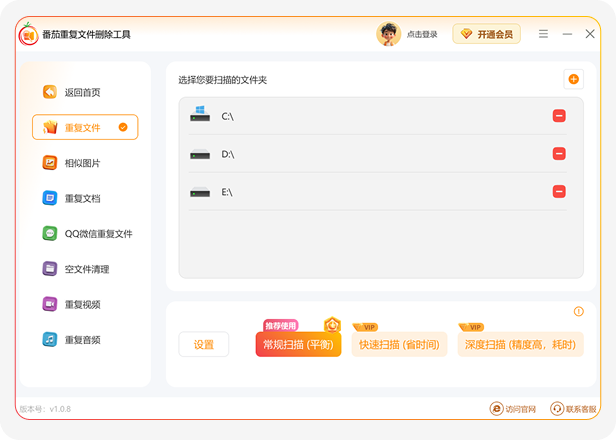Screen dimensions: 616x440
Task: Go to 返回首页 in sidebar
Action: point(82,92)
